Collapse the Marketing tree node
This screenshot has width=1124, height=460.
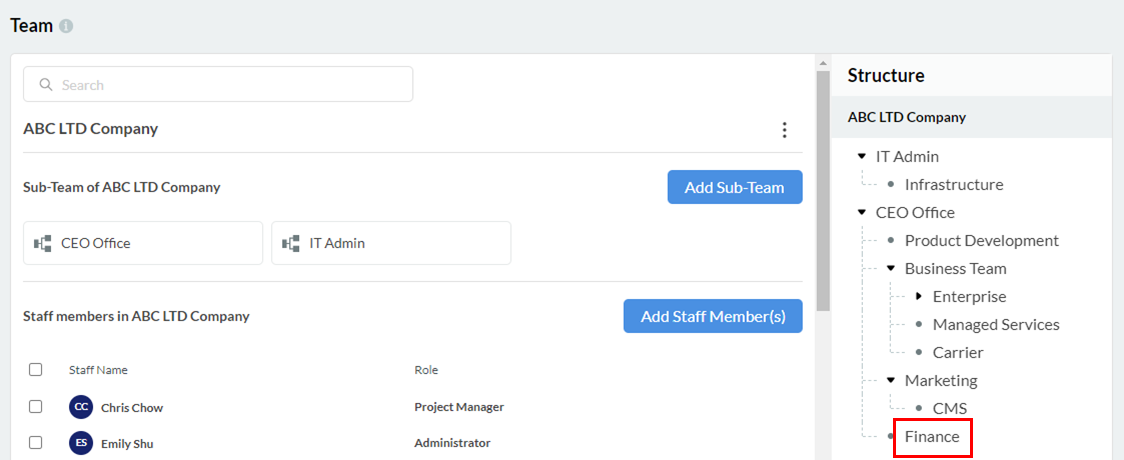point(891,381)
